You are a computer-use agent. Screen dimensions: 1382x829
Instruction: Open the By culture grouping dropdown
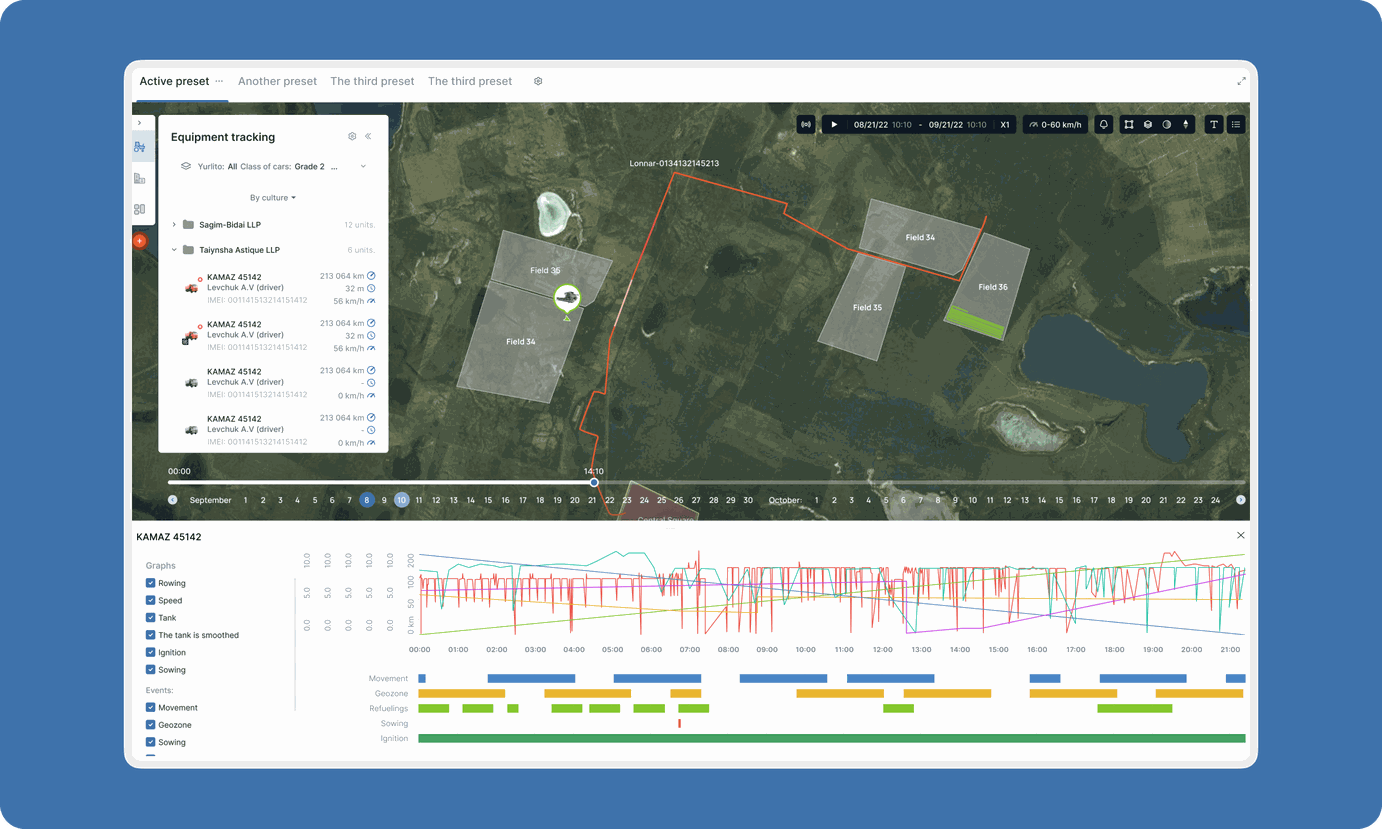tap(272, 198)
